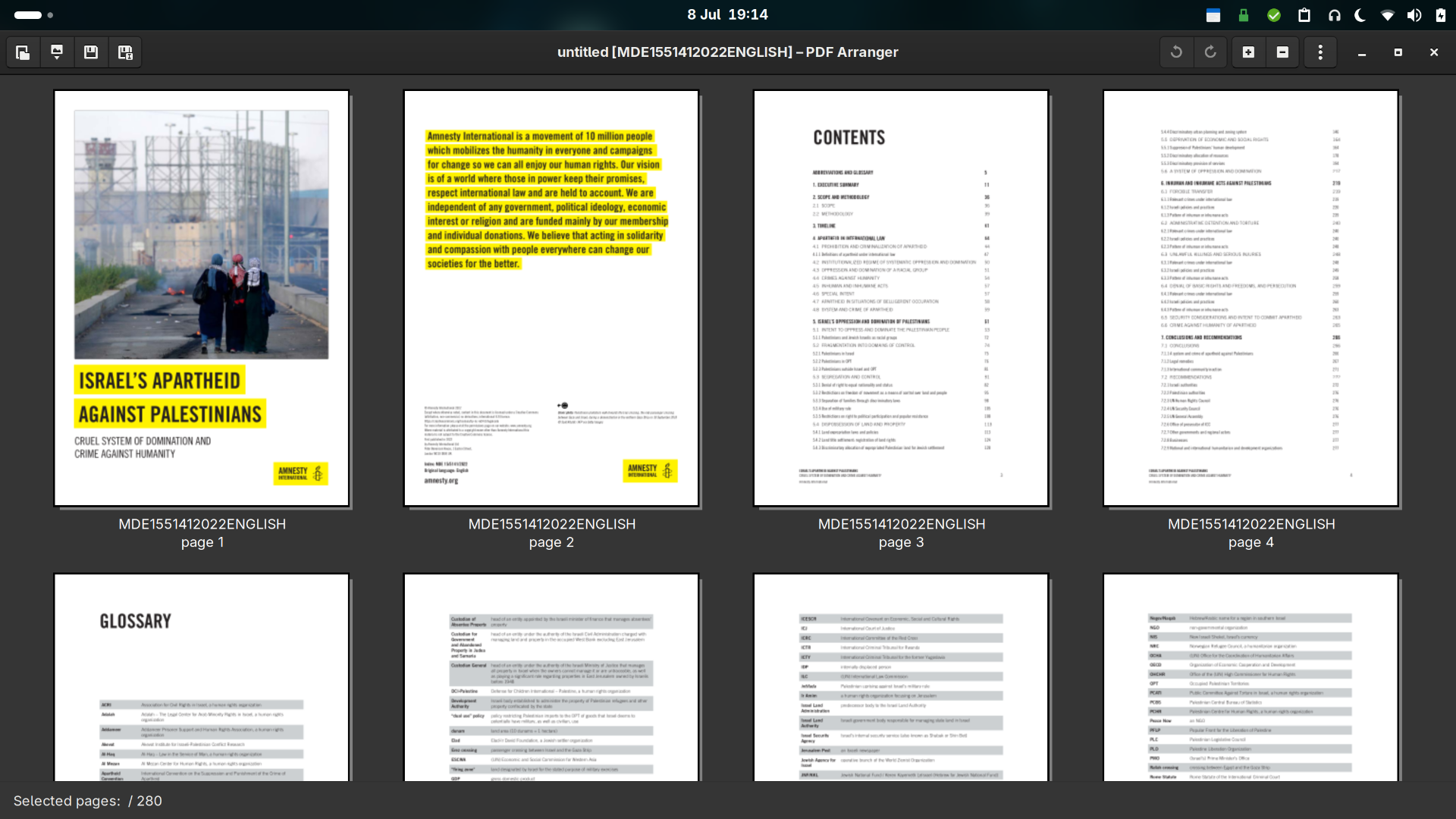
Task: Open the Wi-Fi network indicator
Action: [1387, 15]
